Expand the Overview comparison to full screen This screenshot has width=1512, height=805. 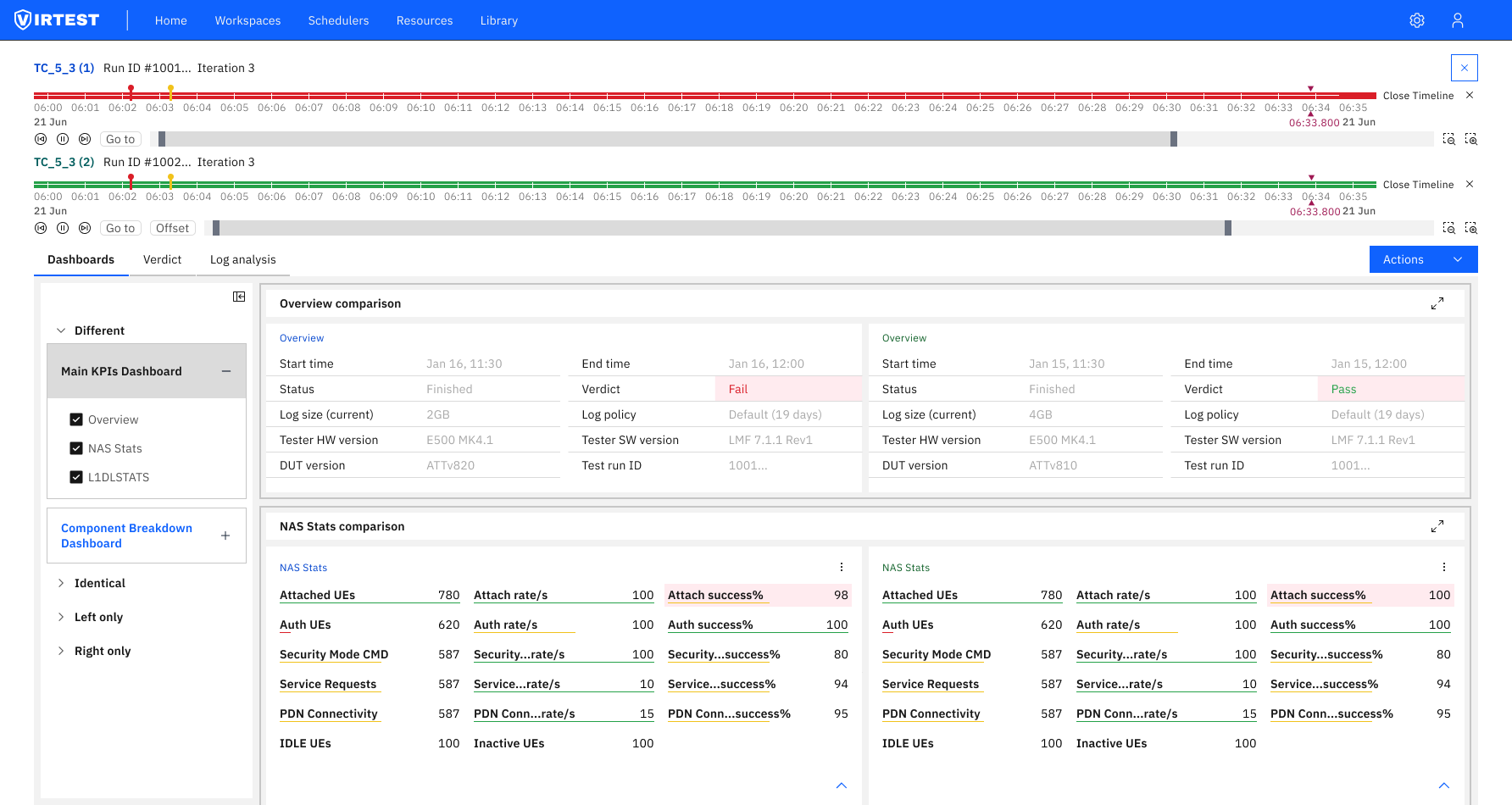pyautogui.click(x=1437, y=303)
